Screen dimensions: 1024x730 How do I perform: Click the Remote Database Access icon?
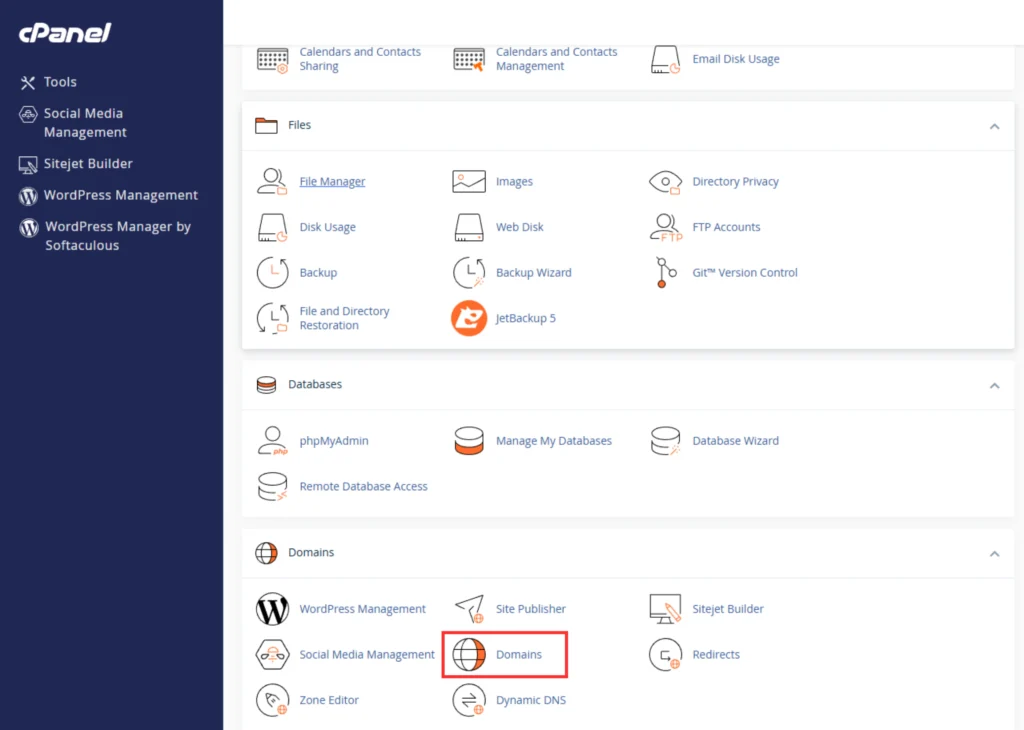(x=272, y=486)
